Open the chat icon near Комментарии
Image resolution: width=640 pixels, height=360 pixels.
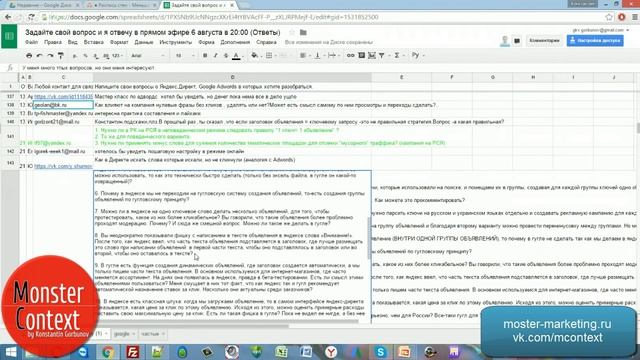[517, 41]
